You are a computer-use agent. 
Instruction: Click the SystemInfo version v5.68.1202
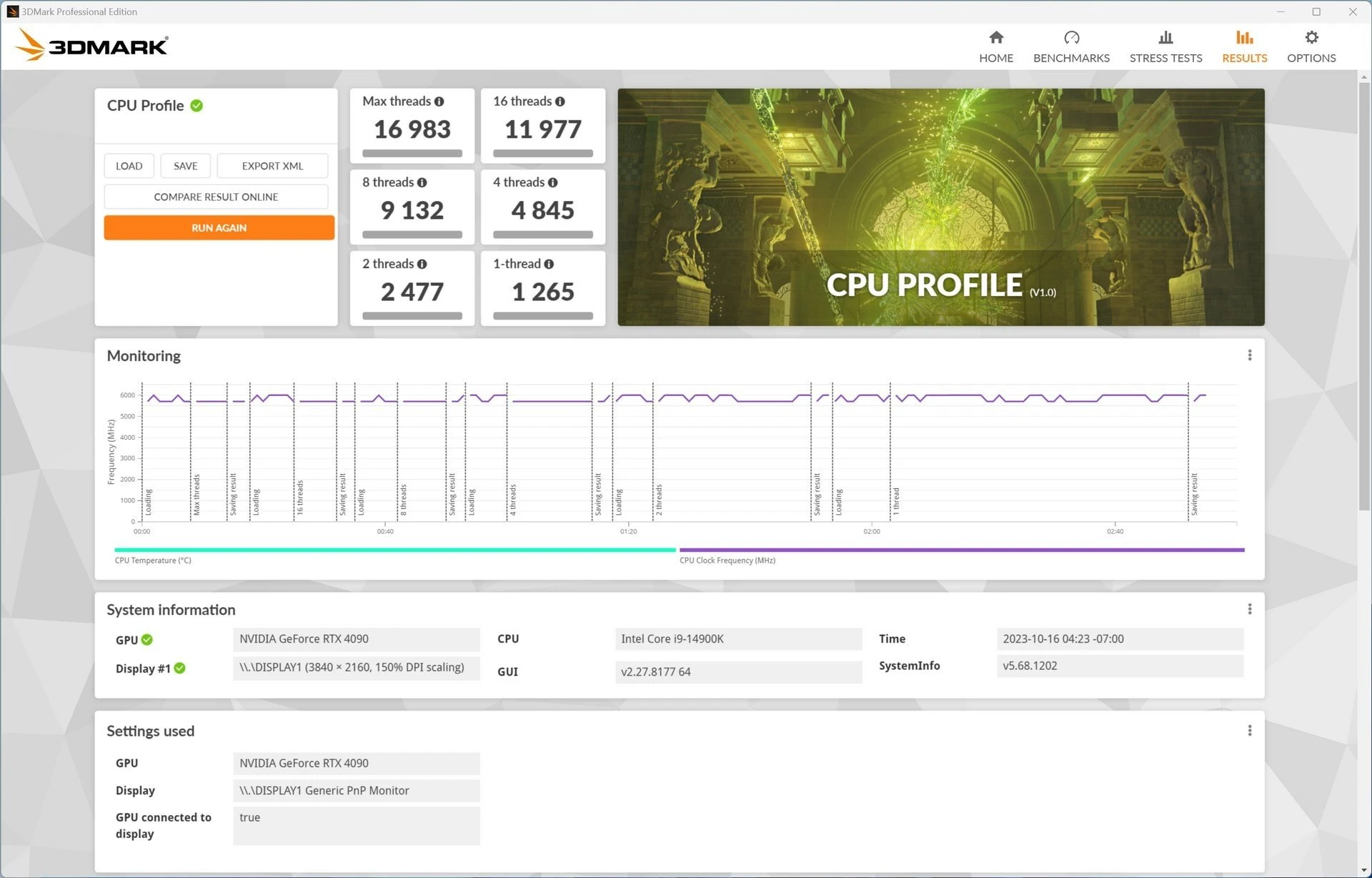[1120, 666]
